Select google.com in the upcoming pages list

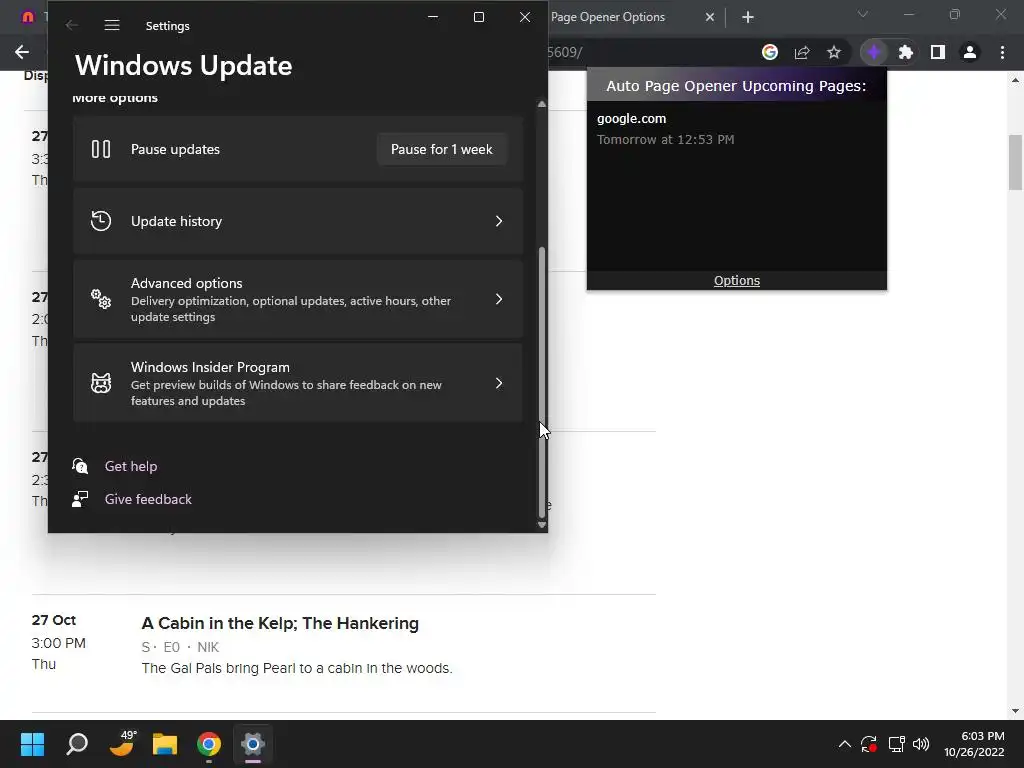[632, 118]
